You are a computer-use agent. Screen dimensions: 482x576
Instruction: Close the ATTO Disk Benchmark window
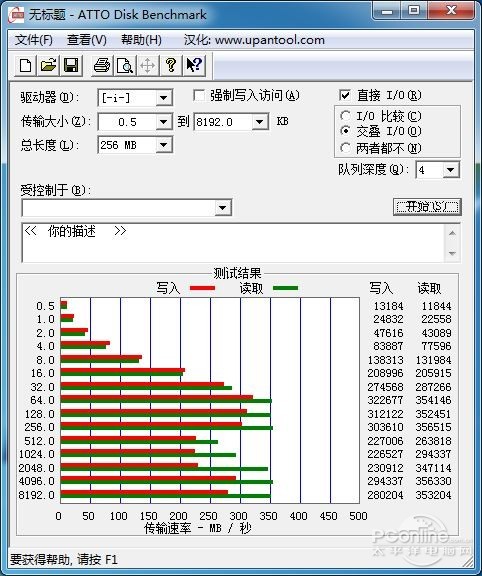451,11
